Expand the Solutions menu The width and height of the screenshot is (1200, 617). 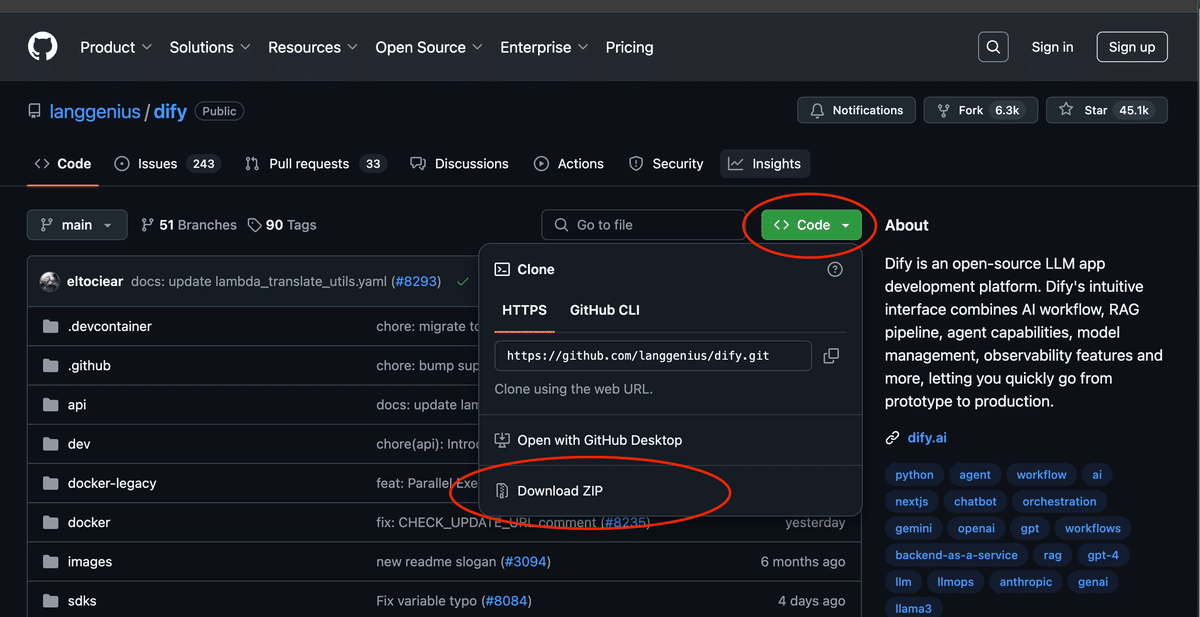[x=210, y=47]
